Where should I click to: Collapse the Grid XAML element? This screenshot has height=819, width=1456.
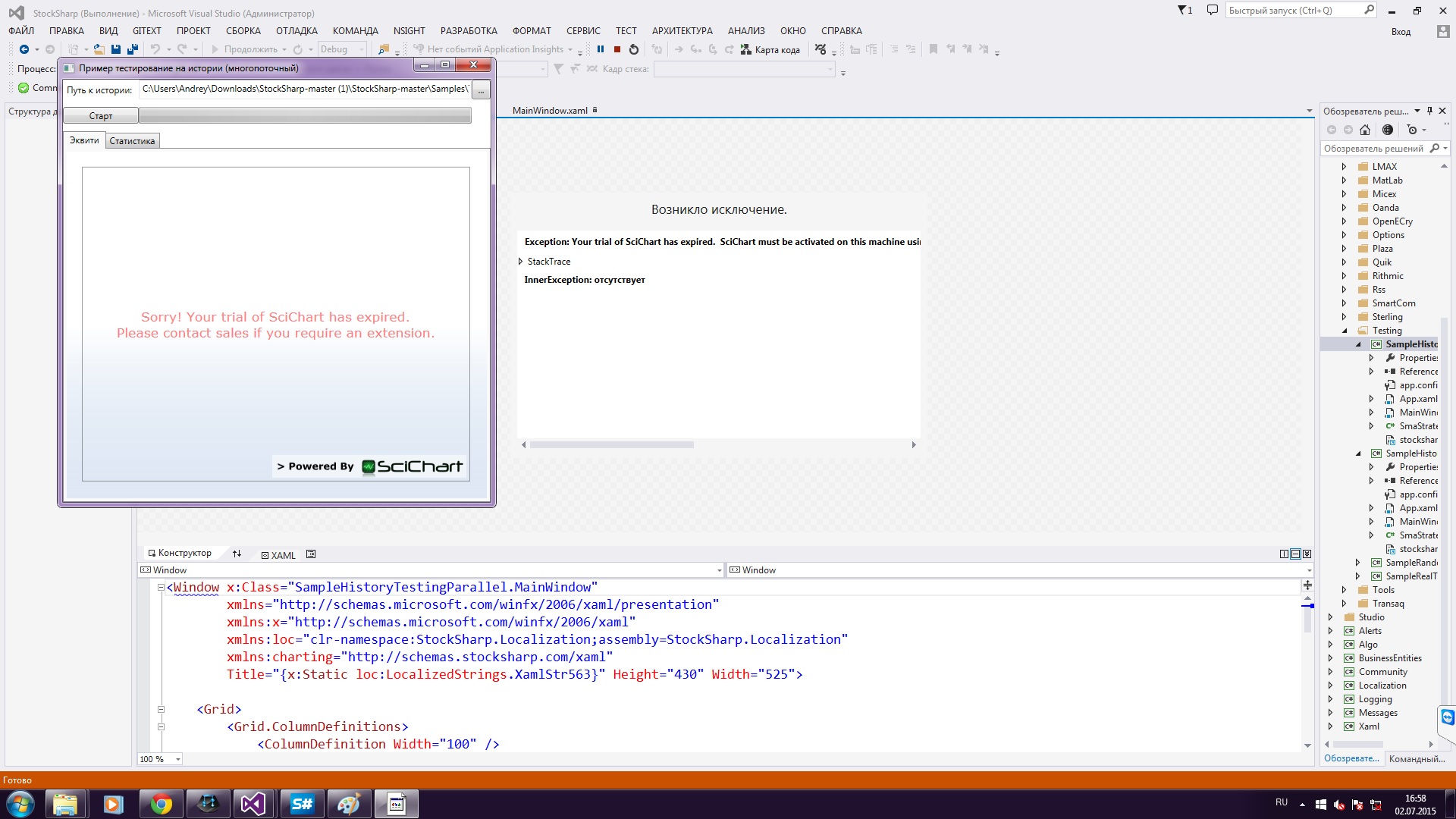161,710
